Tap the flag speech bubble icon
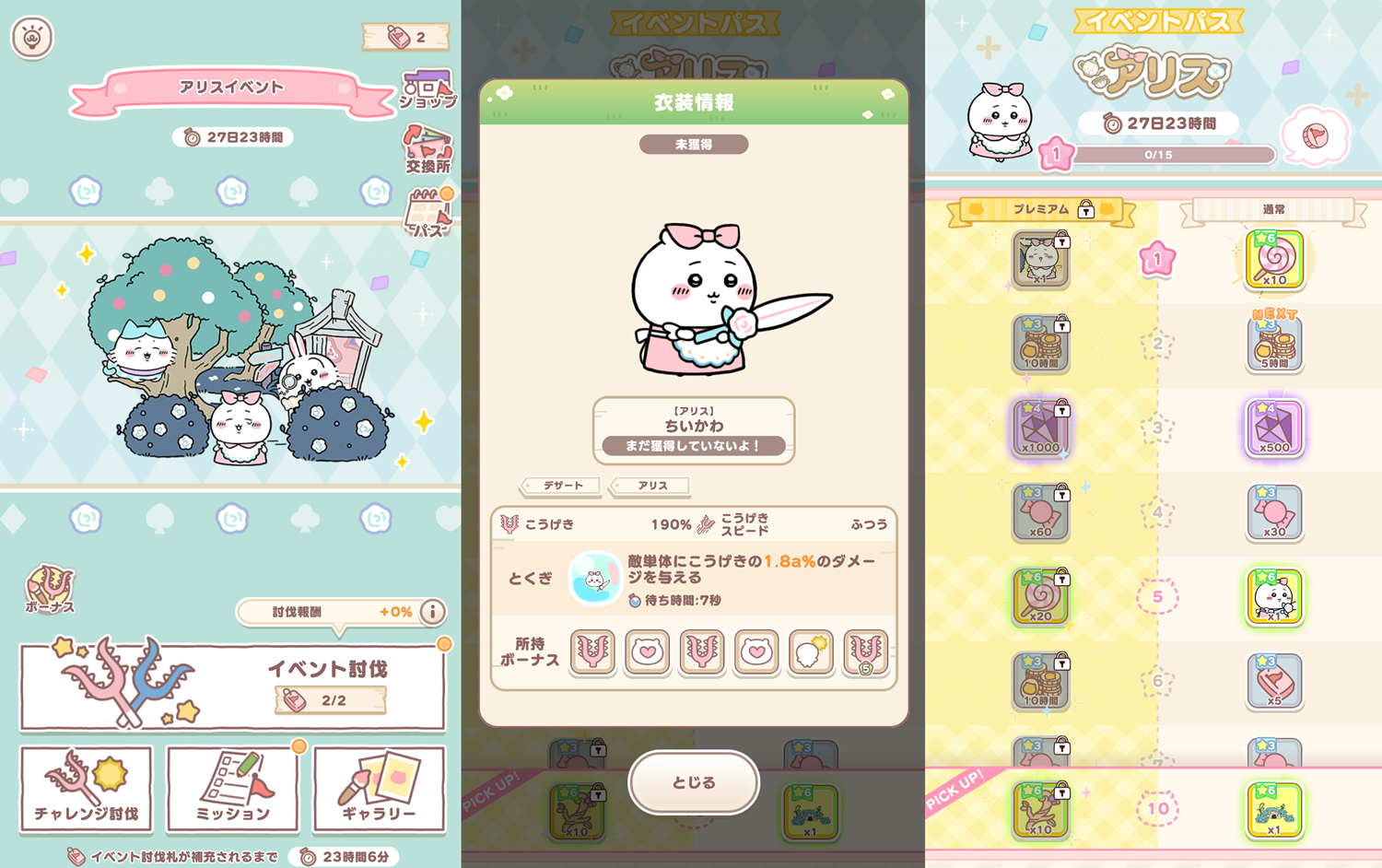 click(x=1315, y=135)
